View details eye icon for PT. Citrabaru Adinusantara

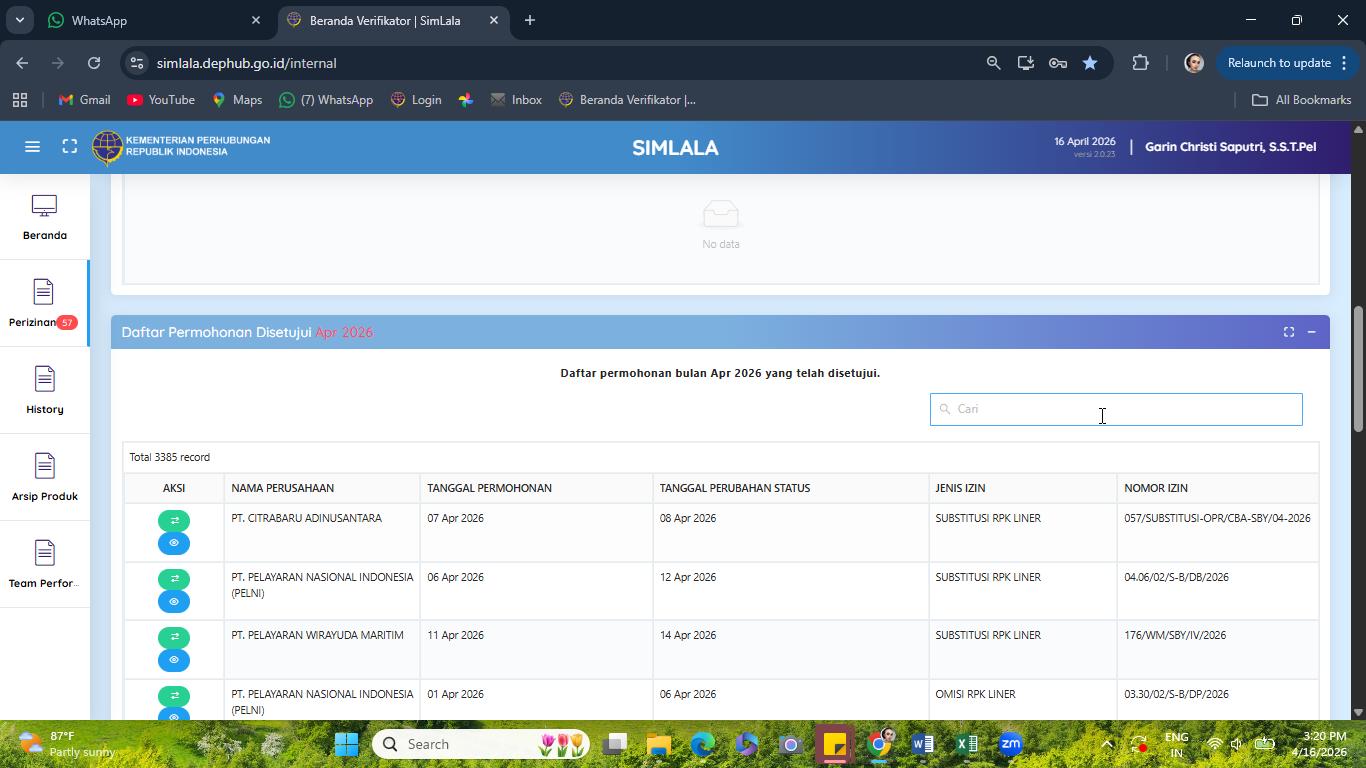(174, 543)
